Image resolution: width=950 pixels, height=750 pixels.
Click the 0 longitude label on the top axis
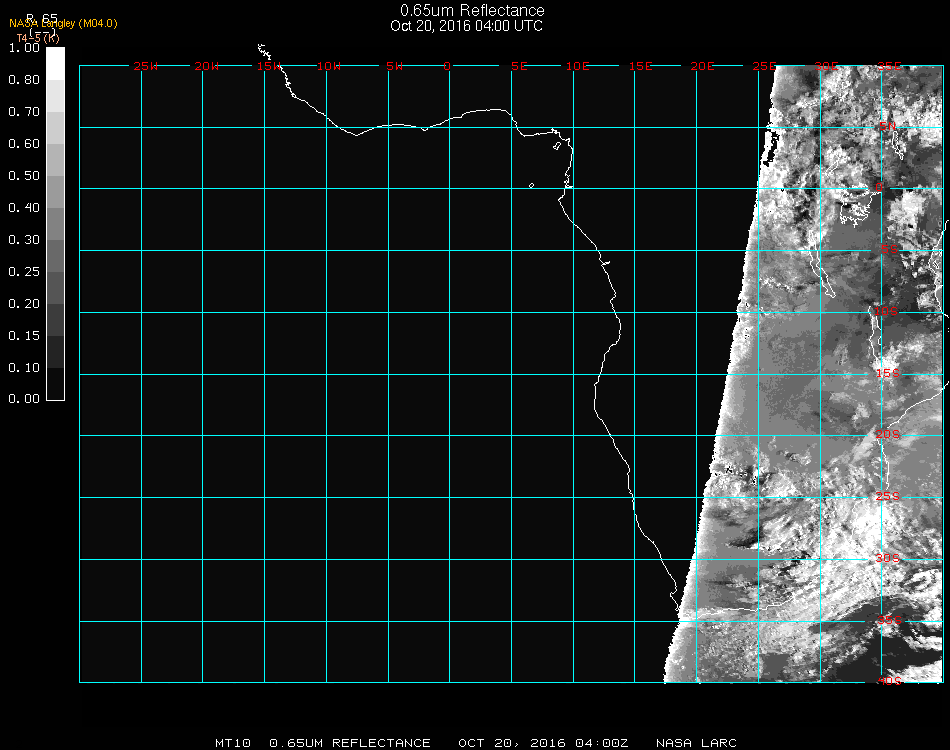(447, 67)
